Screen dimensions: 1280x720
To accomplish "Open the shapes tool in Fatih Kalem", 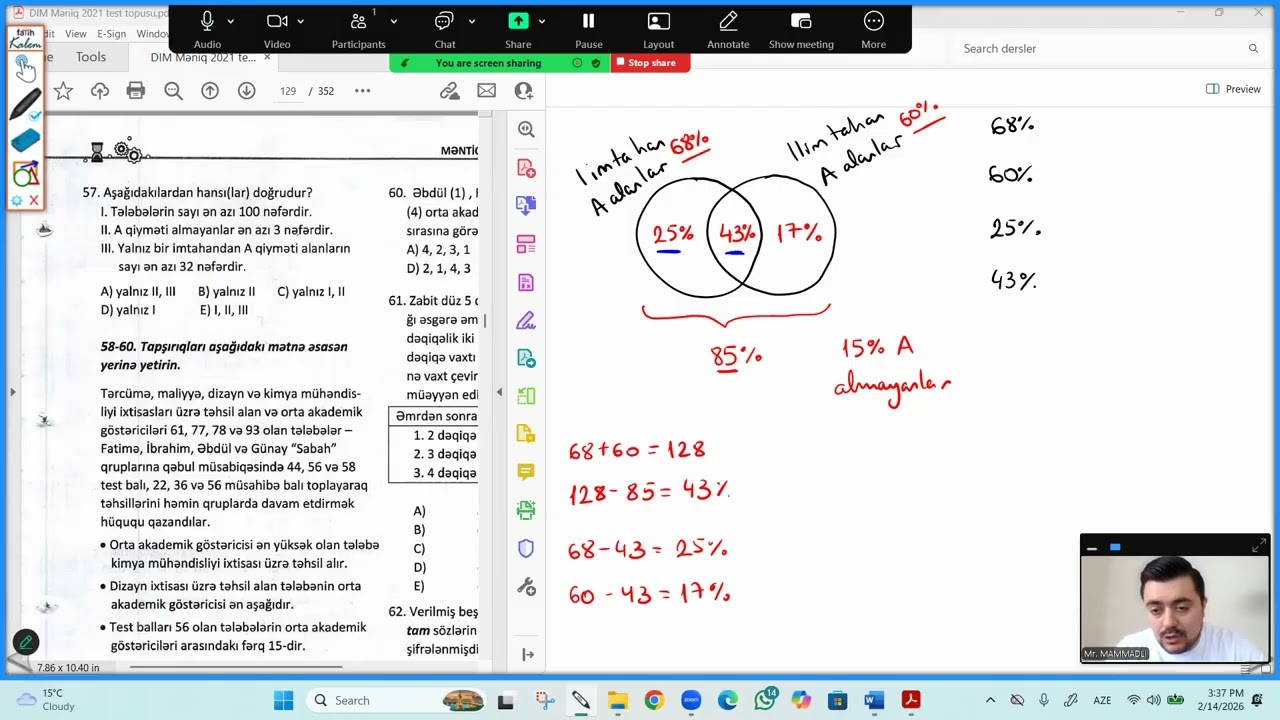I will point(25,173).
